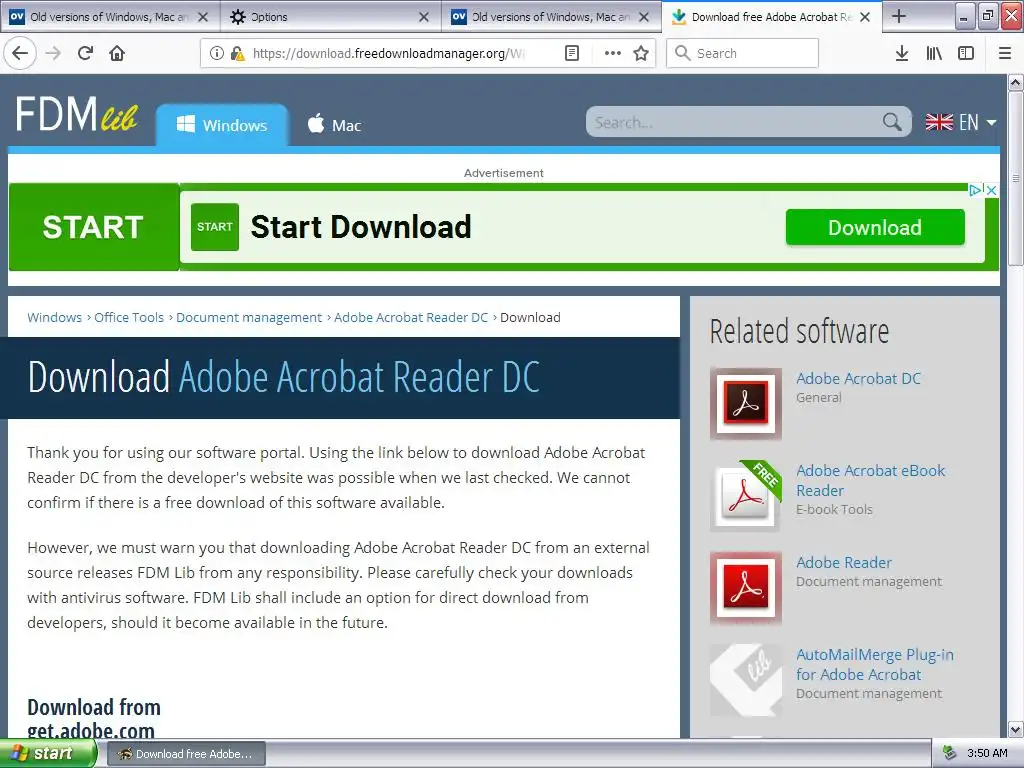Click the small START square in ad
The height and width of the screenshot is (768, 1024).
pyautogui.click(x=215, y=227)
